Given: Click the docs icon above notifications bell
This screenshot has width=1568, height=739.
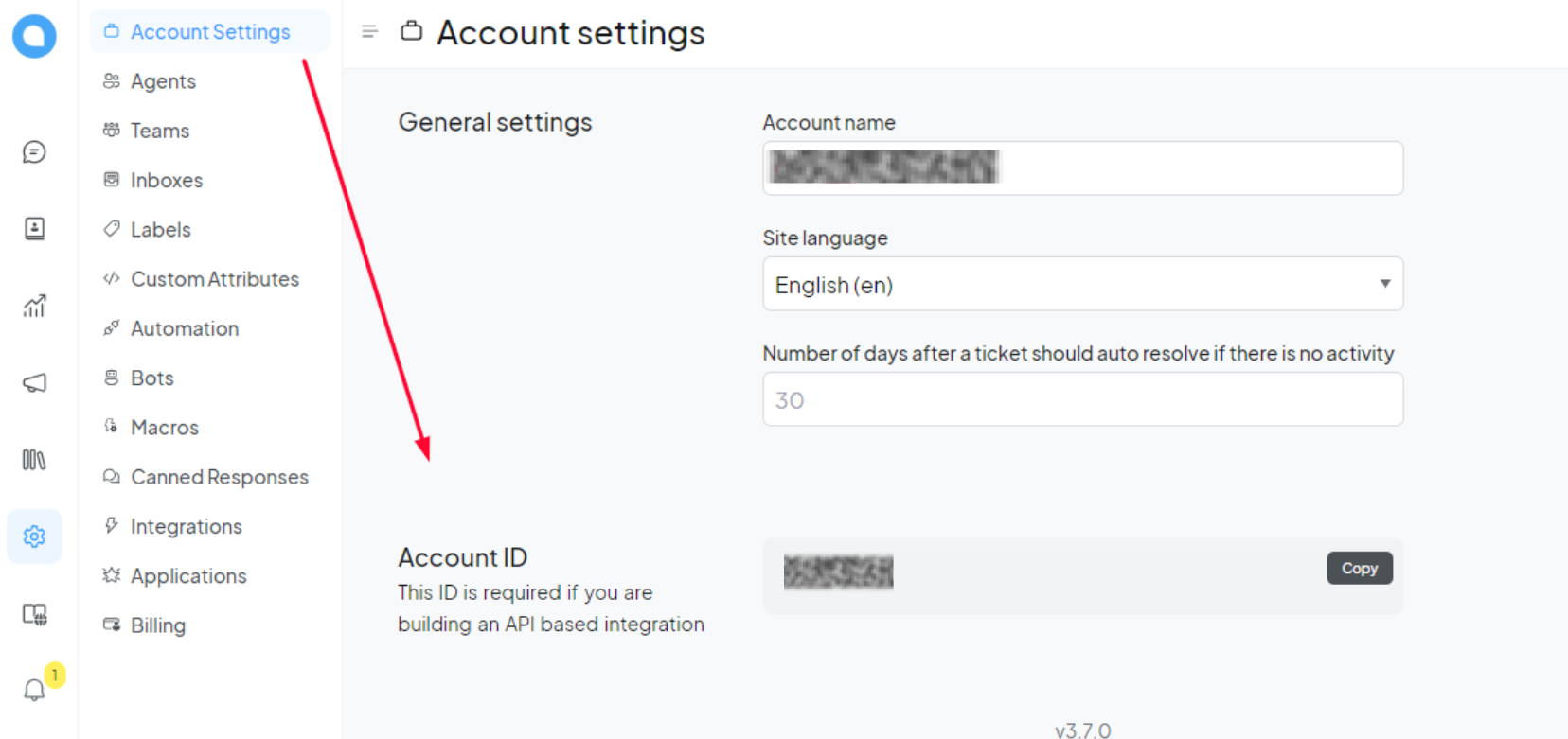Looking at the screenshot, I should [34, 615].
